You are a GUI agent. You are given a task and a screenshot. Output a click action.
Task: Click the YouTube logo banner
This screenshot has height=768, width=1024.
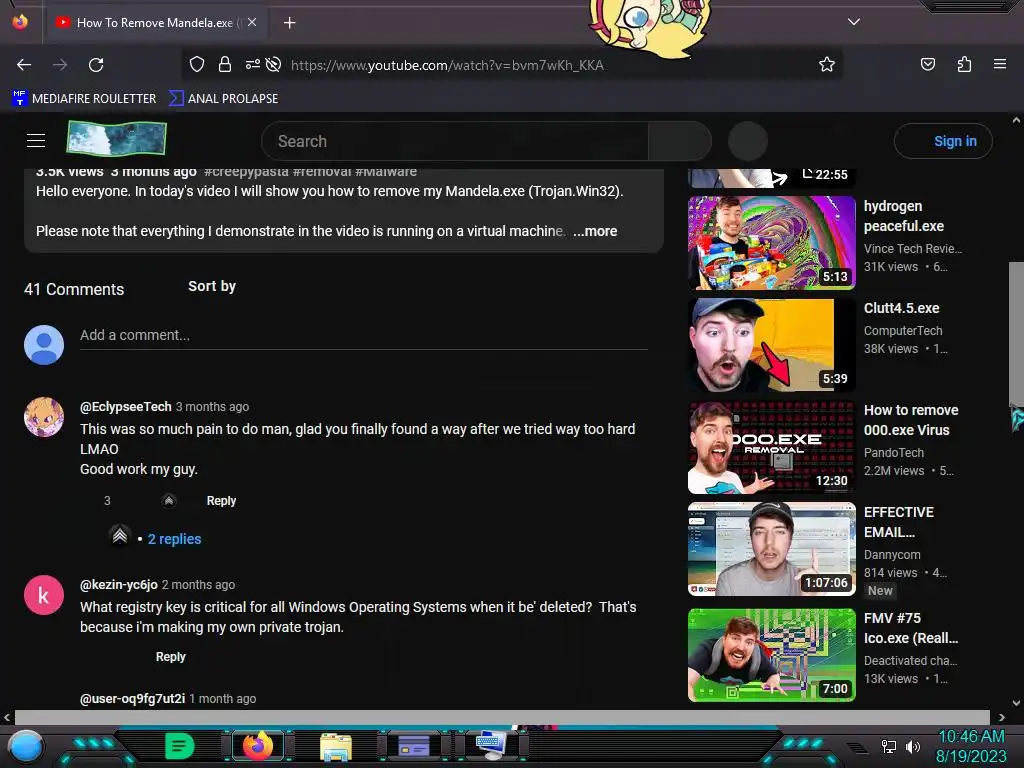point(116,138)
